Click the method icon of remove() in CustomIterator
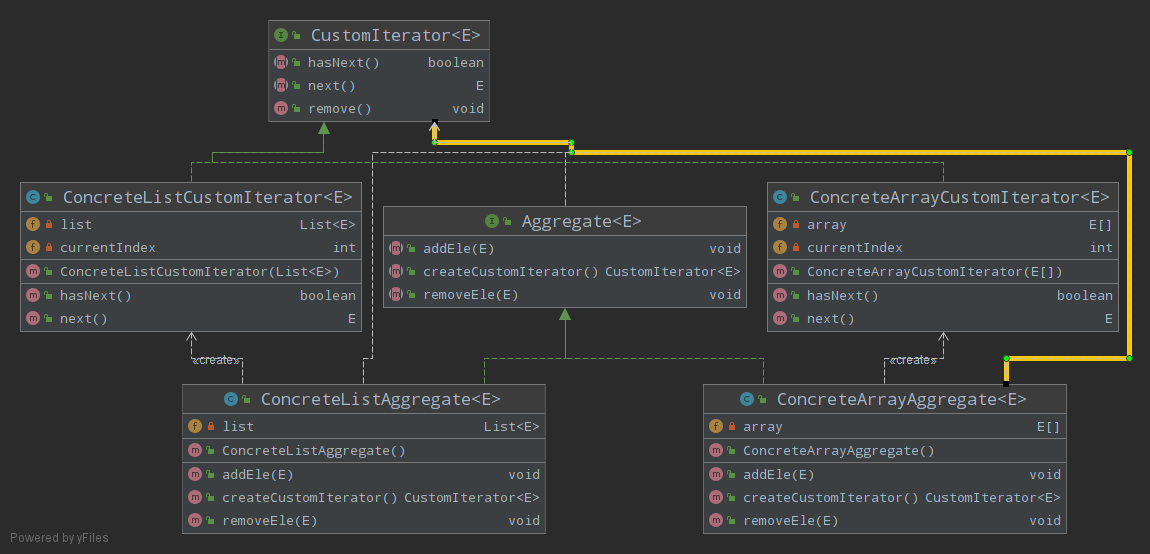The height and width of the screenshot is (554, 1150). pyautogui.click(x=280, y=109)
